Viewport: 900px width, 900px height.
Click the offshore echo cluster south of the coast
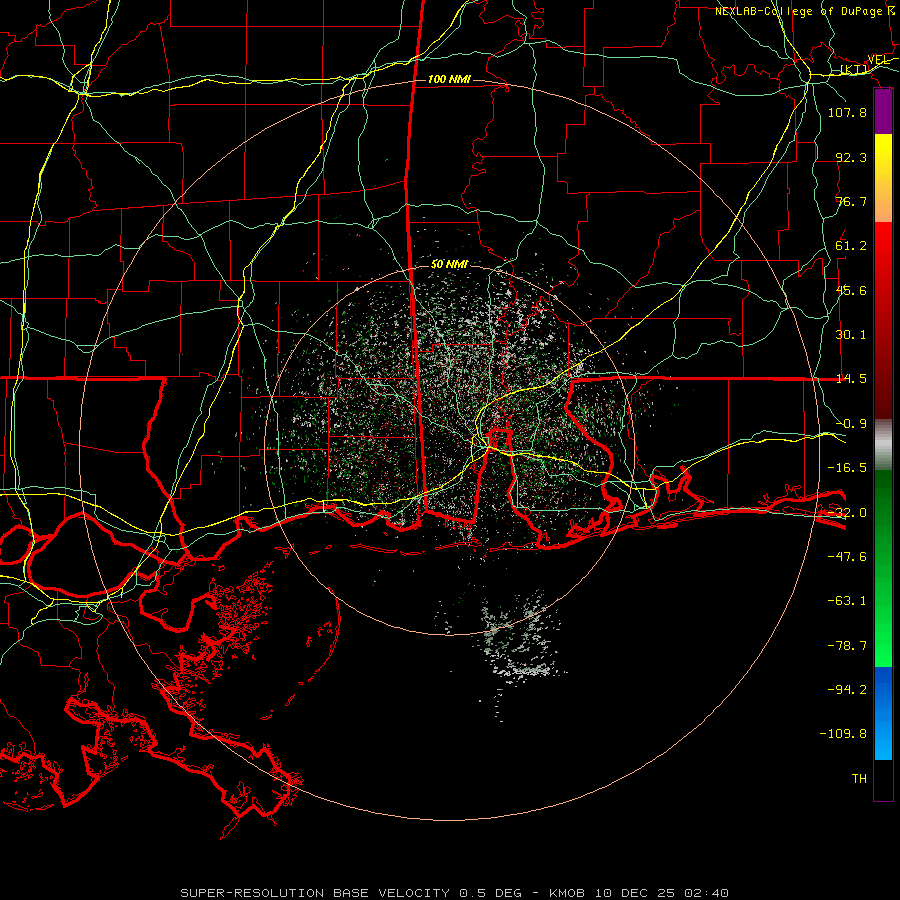point(517,640)
